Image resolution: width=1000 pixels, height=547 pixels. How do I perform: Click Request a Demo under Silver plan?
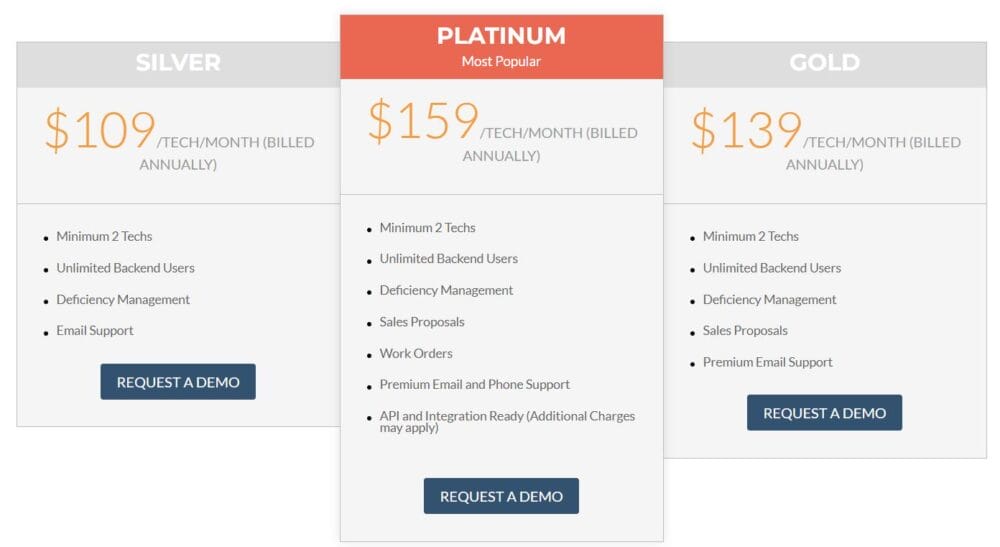click(x=178, y=382)
